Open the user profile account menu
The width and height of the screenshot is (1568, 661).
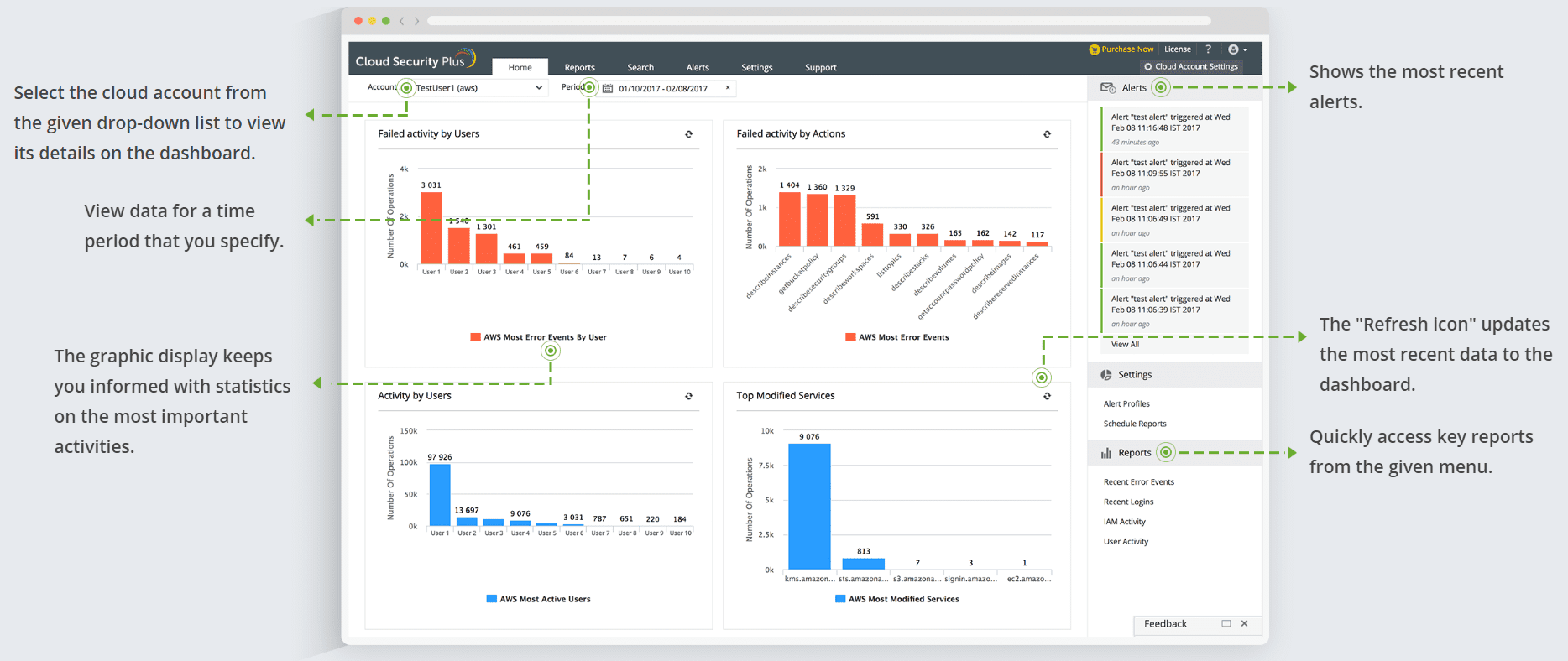tap(1237, 49)
